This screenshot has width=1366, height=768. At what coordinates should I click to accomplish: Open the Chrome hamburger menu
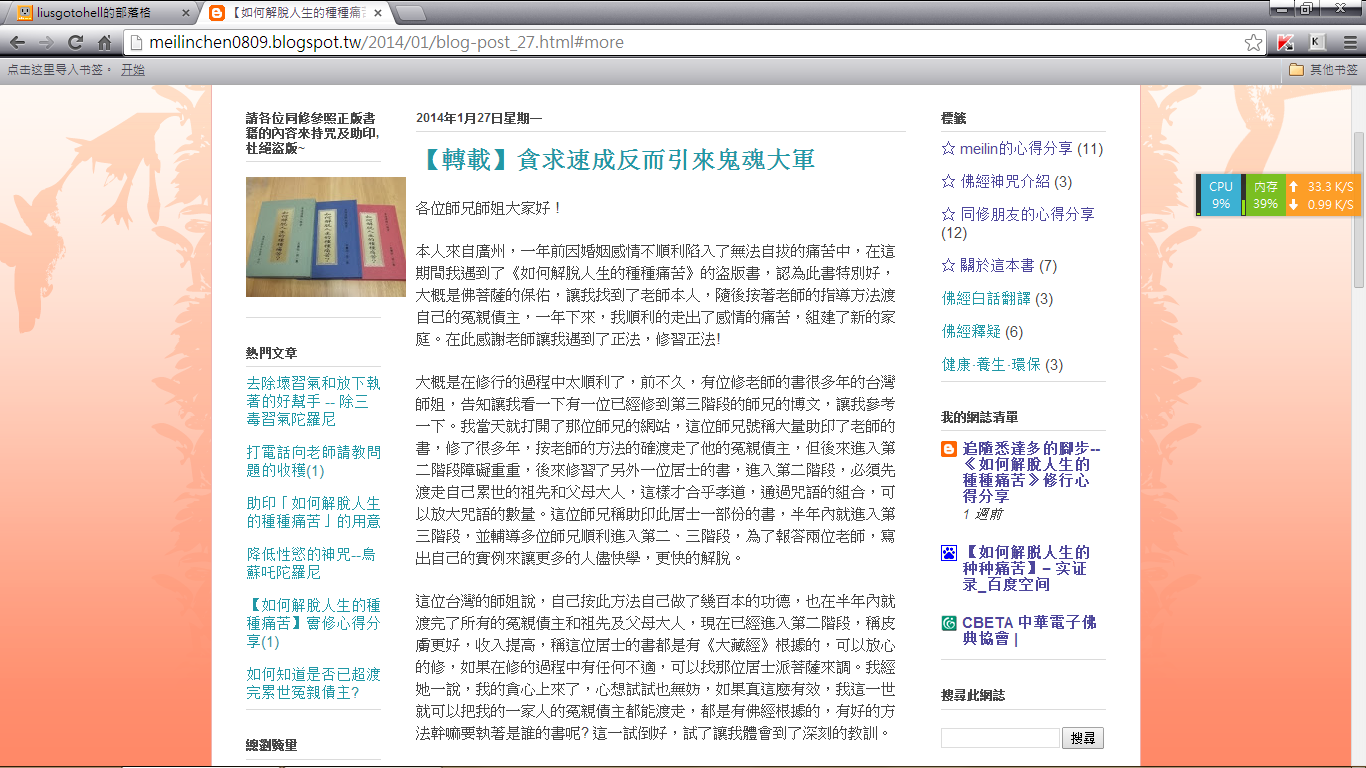tap(1350, 43)
